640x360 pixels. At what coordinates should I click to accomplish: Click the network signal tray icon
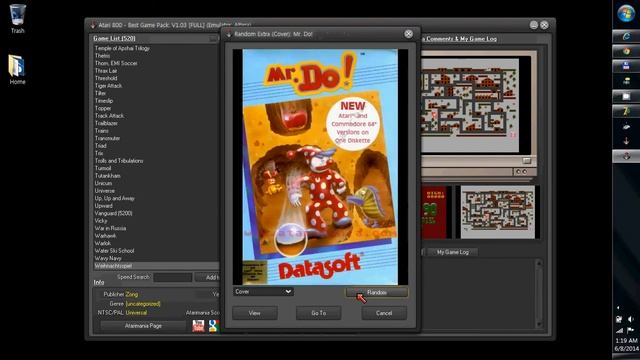coord(619,330)
